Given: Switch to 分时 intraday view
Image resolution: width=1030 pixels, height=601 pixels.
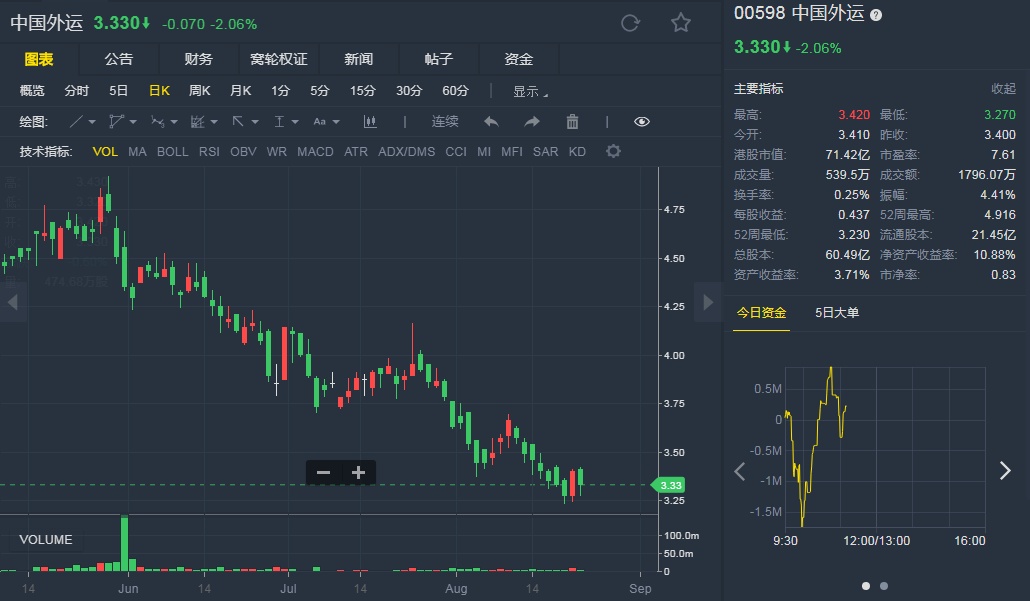Looking at the screenshot, I should [x=76, y=91].
